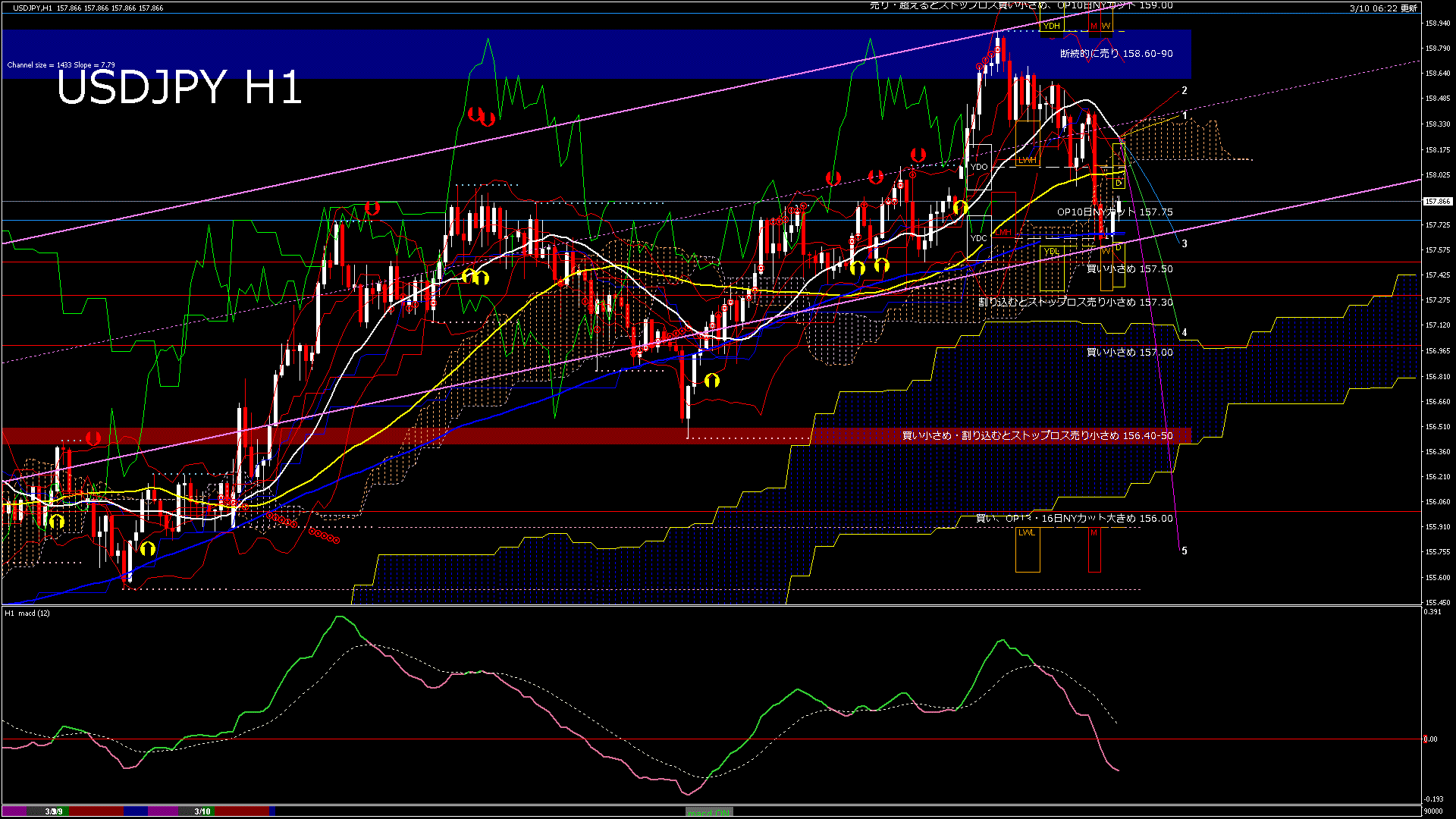The image size is (1456, 819).
Task: Click the red LMH last-month-high label
Action: point(1003,232)
